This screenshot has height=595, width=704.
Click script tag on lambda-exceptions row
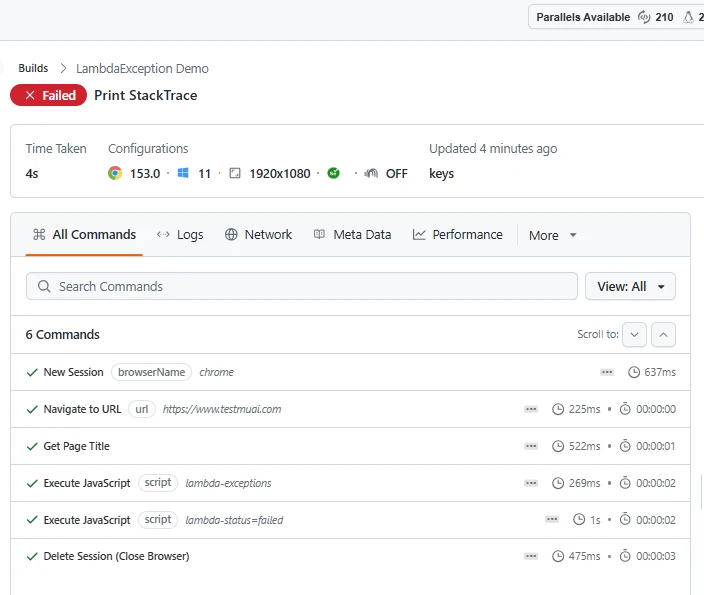158,483
